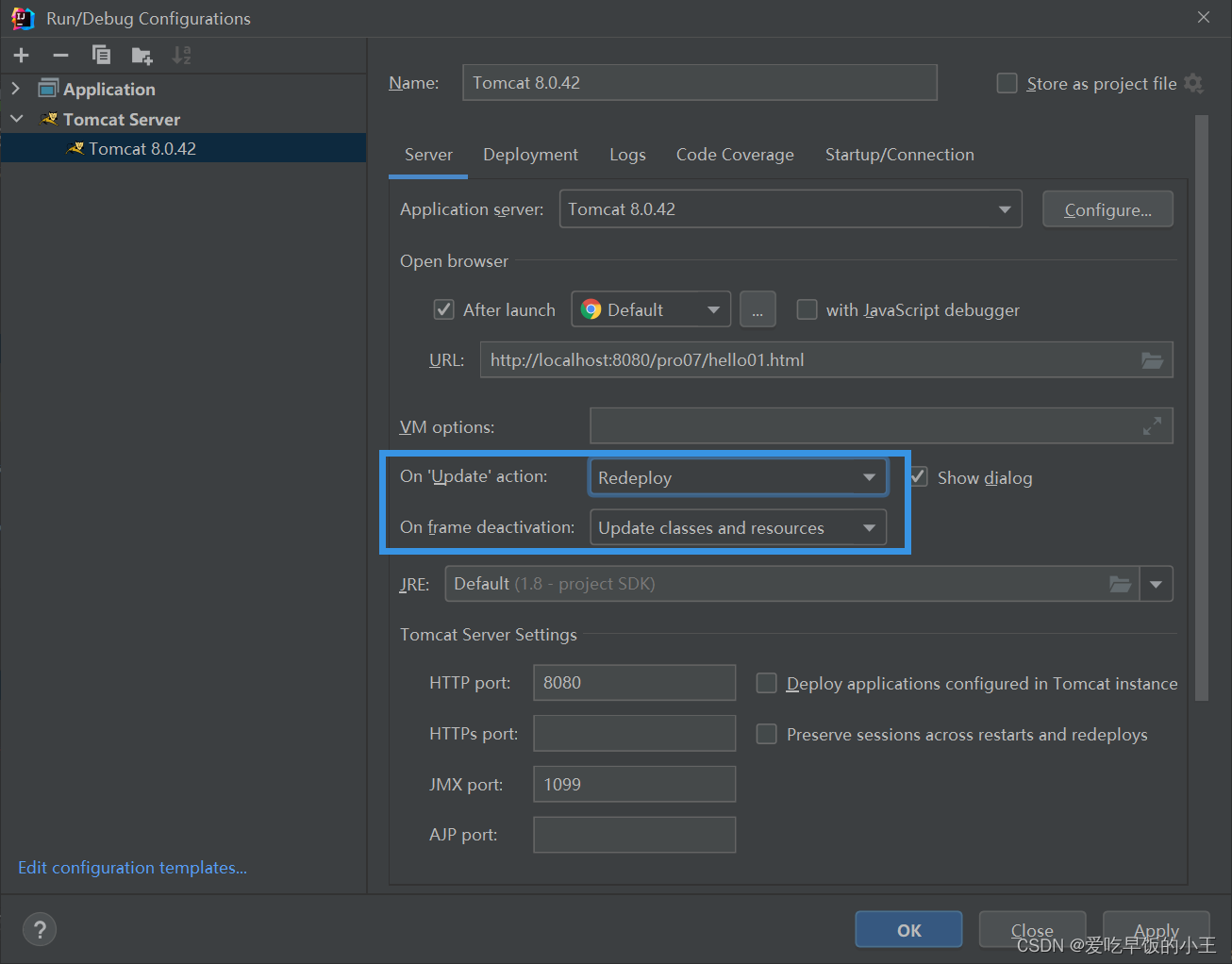Expand the VM options field with the arrows icon
The width and height of the screenshot is (1232, 964).
[x=1152, y=426]
